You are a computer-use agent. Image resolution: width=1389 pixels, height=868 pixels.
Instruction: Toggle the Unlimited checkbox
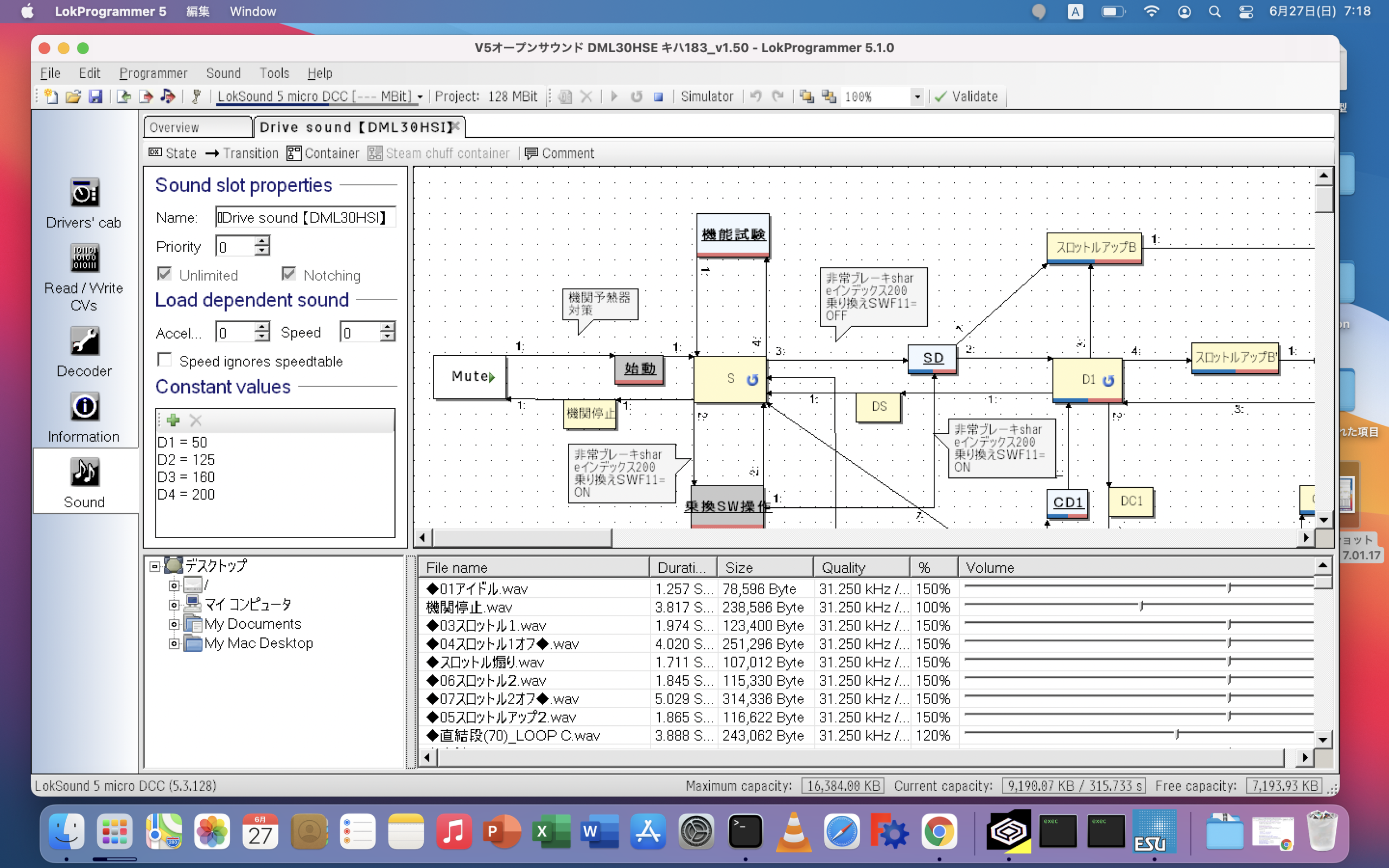[165, 275]
